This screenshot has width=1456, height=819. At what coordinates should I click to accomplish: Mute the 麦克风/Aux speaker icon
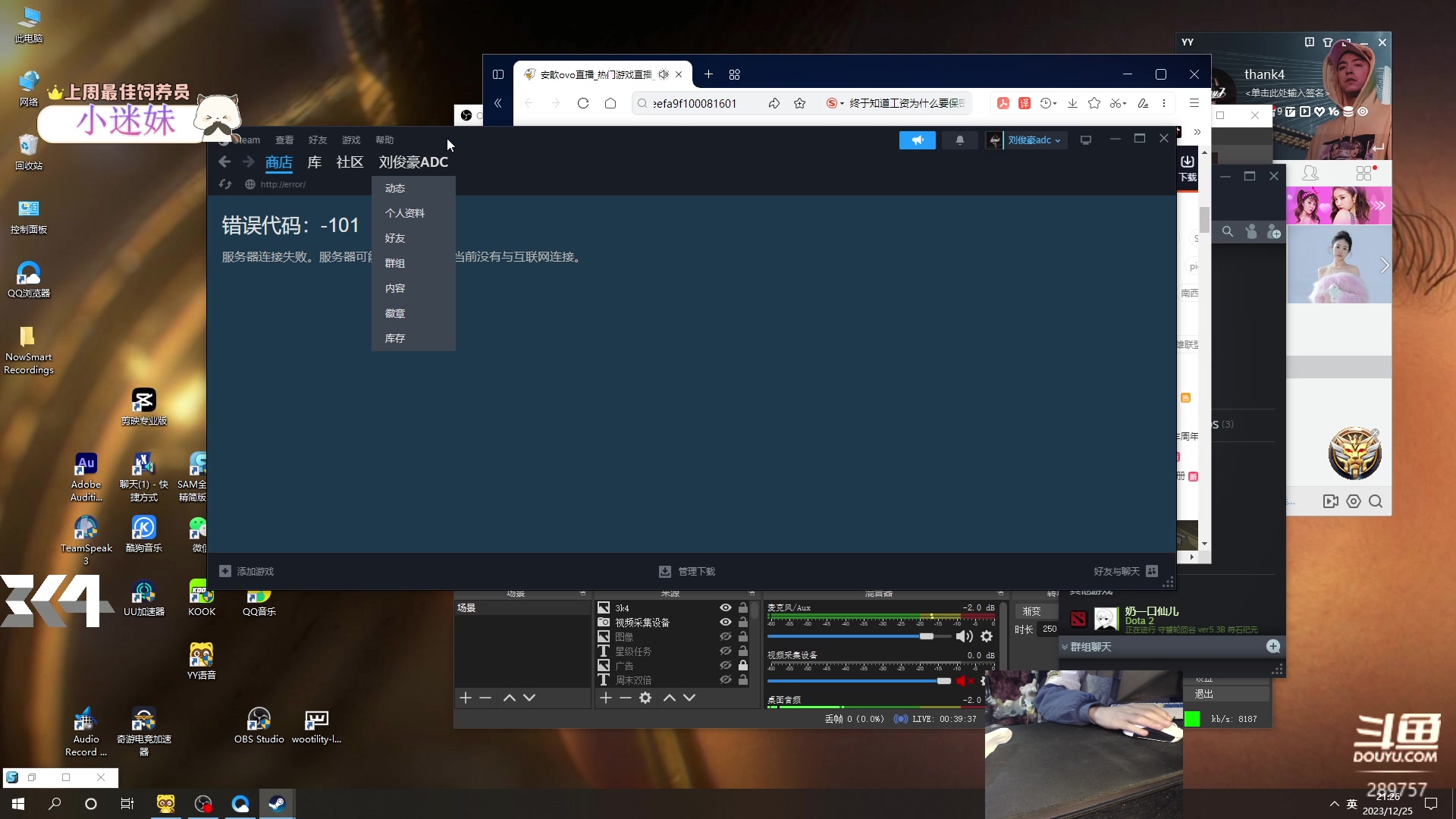click(963, 636)
